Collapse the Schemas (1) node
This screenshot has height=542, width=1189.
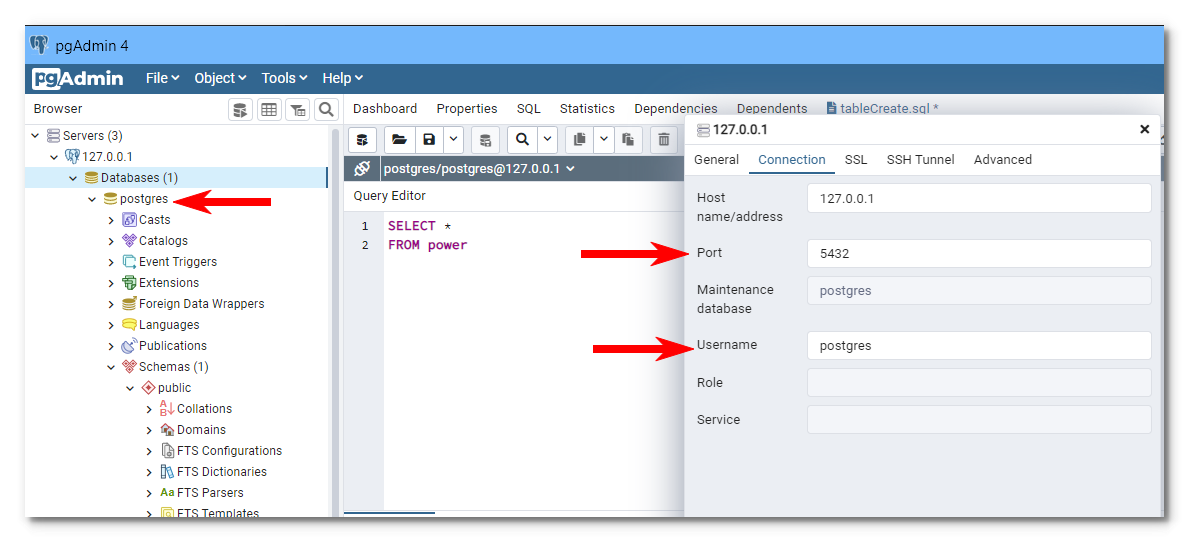111,367
